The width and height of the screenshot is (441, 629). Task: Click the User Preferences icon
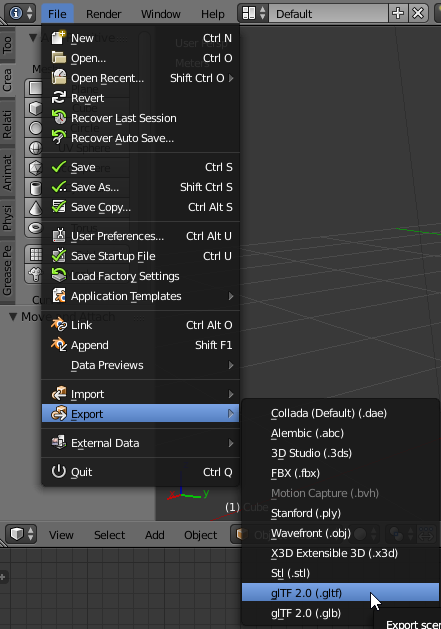[x=59, y=235]
